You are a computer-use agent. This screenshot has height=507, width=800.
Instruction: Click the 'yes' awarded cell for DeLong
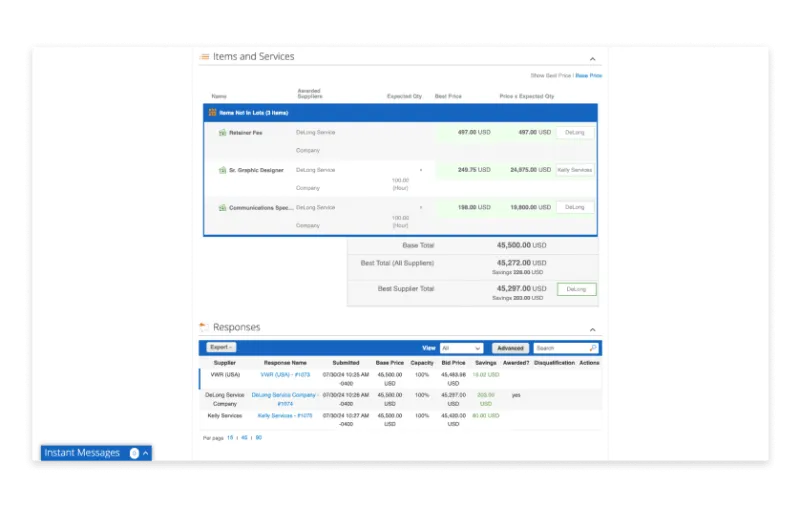(x=516, y=395)
